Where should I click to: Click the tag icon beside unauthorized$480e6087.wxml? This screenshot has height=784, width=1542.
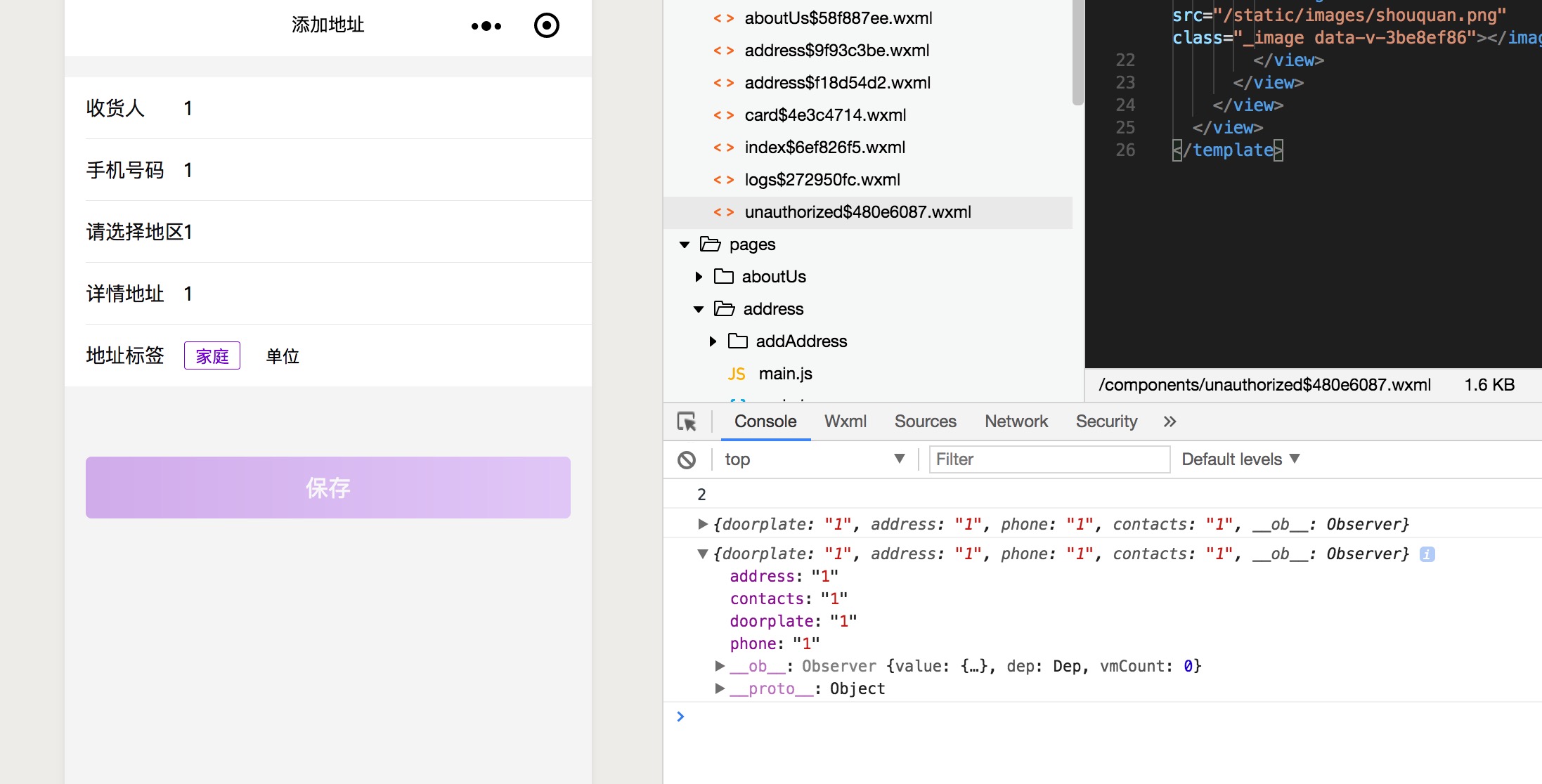(x=724, y=211)
